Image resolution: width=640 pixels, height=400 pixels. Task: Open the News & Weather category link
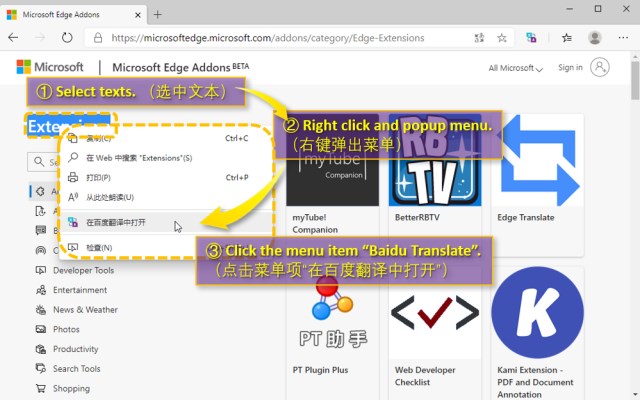coord(85,309)
